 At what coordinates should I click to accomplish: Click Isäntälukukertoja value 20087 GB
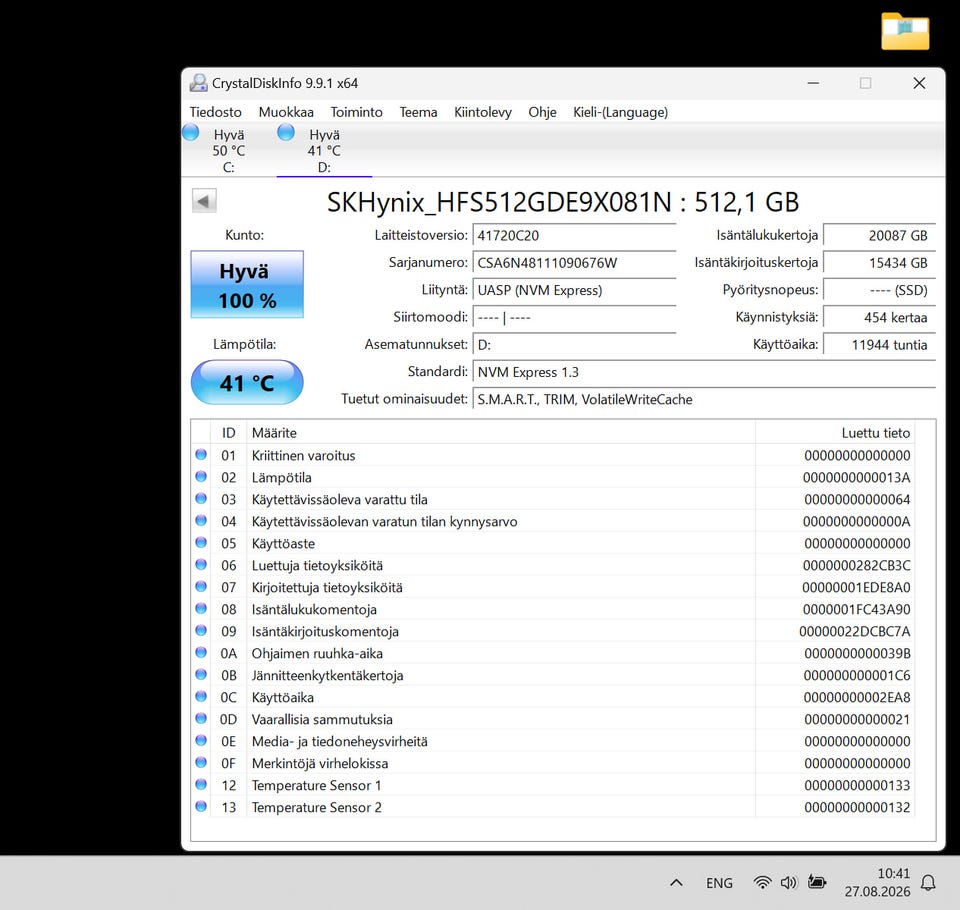click(879, 235)
